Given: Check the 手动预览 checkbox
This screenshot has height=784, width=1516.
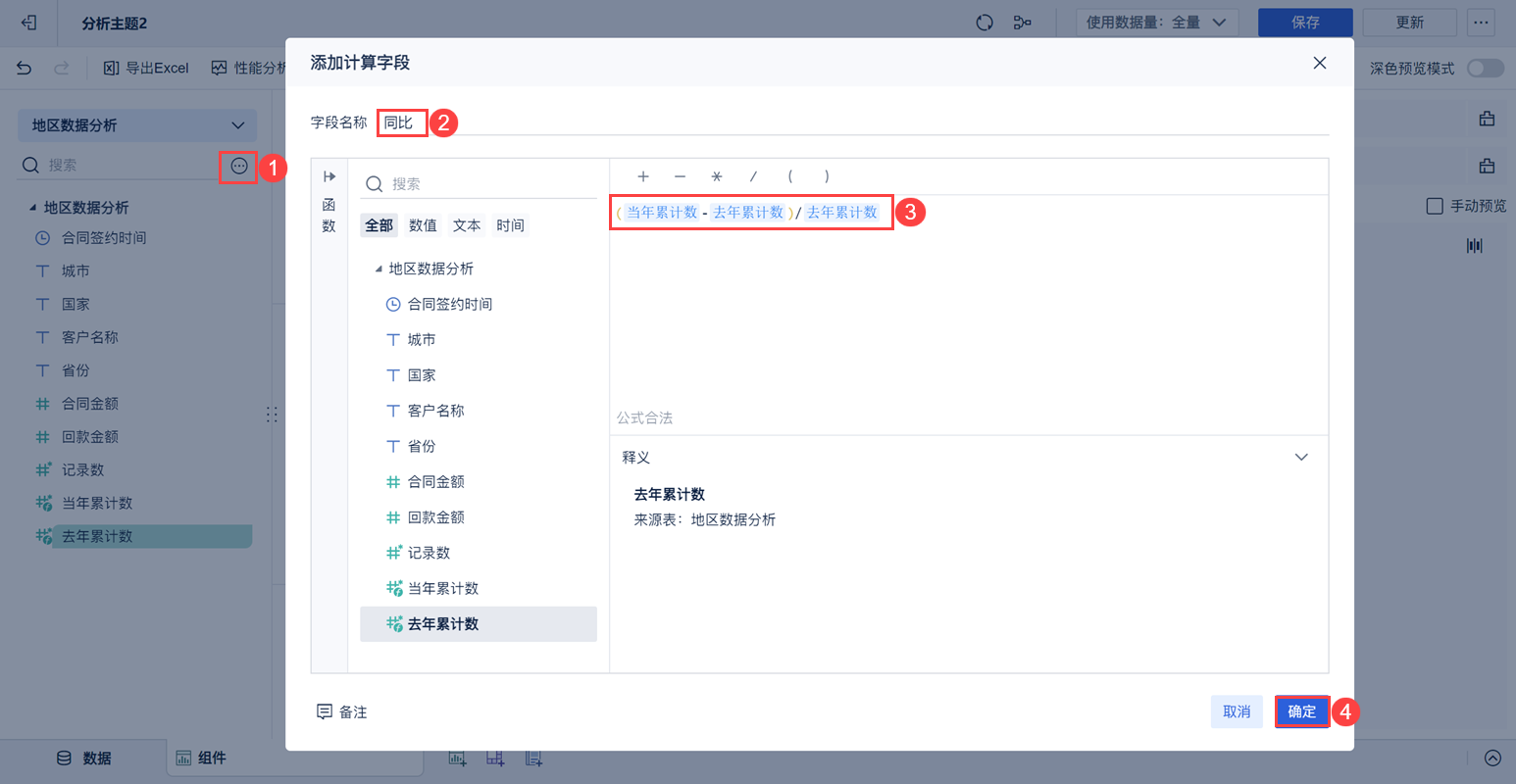Looking at the screenshot, I should click(x=1435, y=206).
